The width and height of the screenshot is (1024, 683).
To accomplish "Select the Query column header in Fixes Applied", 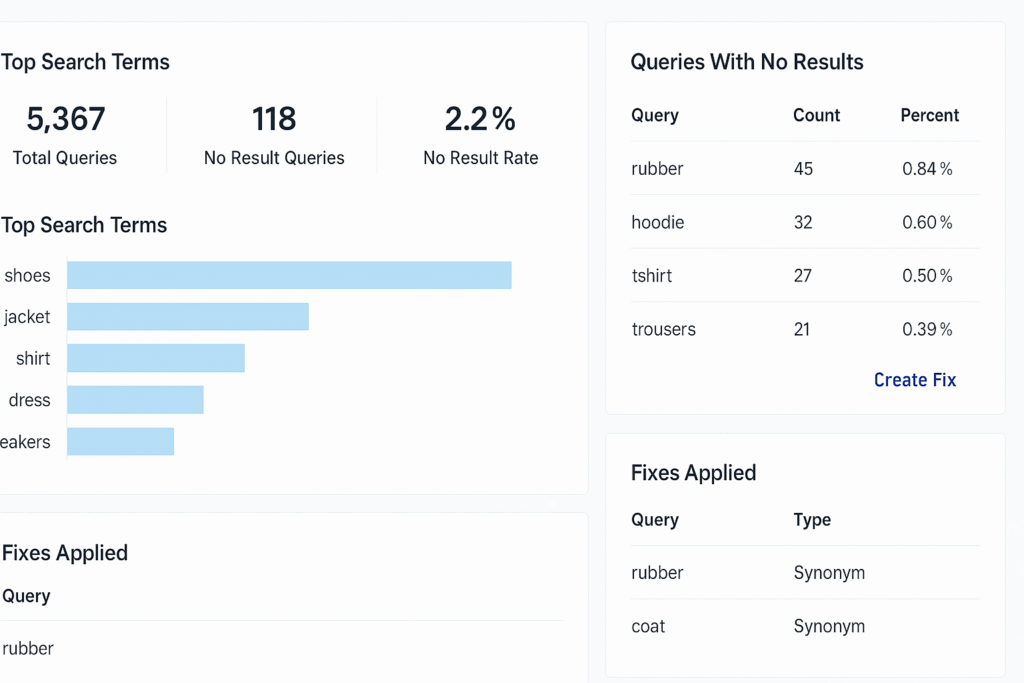I will coord(655,520).
